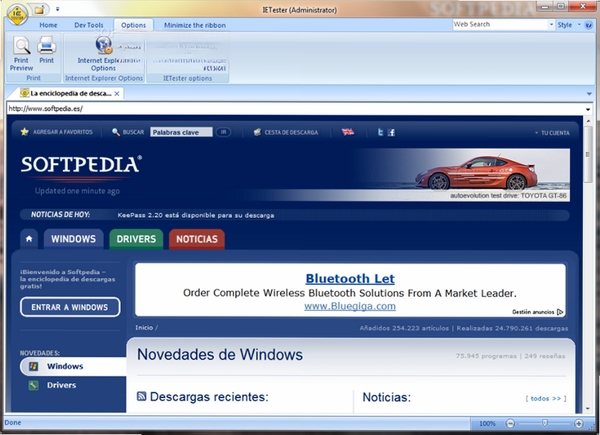Screen dimensions: 600x435
Task: Click the todos >> link
Action: click(x=546, y=398)
